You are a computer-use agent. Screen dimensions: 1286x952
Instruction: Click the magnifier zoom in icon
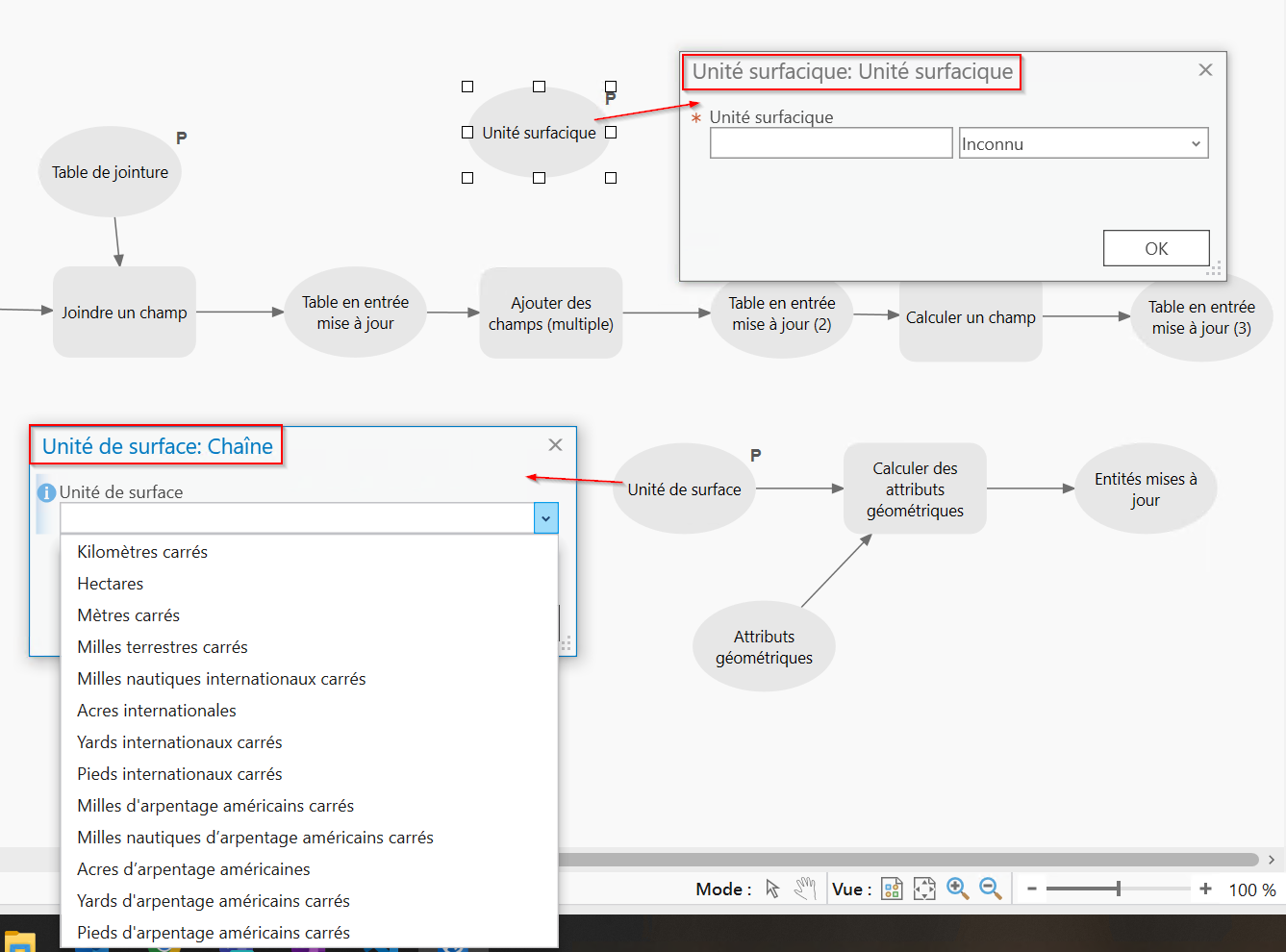(x=957, y=889)
